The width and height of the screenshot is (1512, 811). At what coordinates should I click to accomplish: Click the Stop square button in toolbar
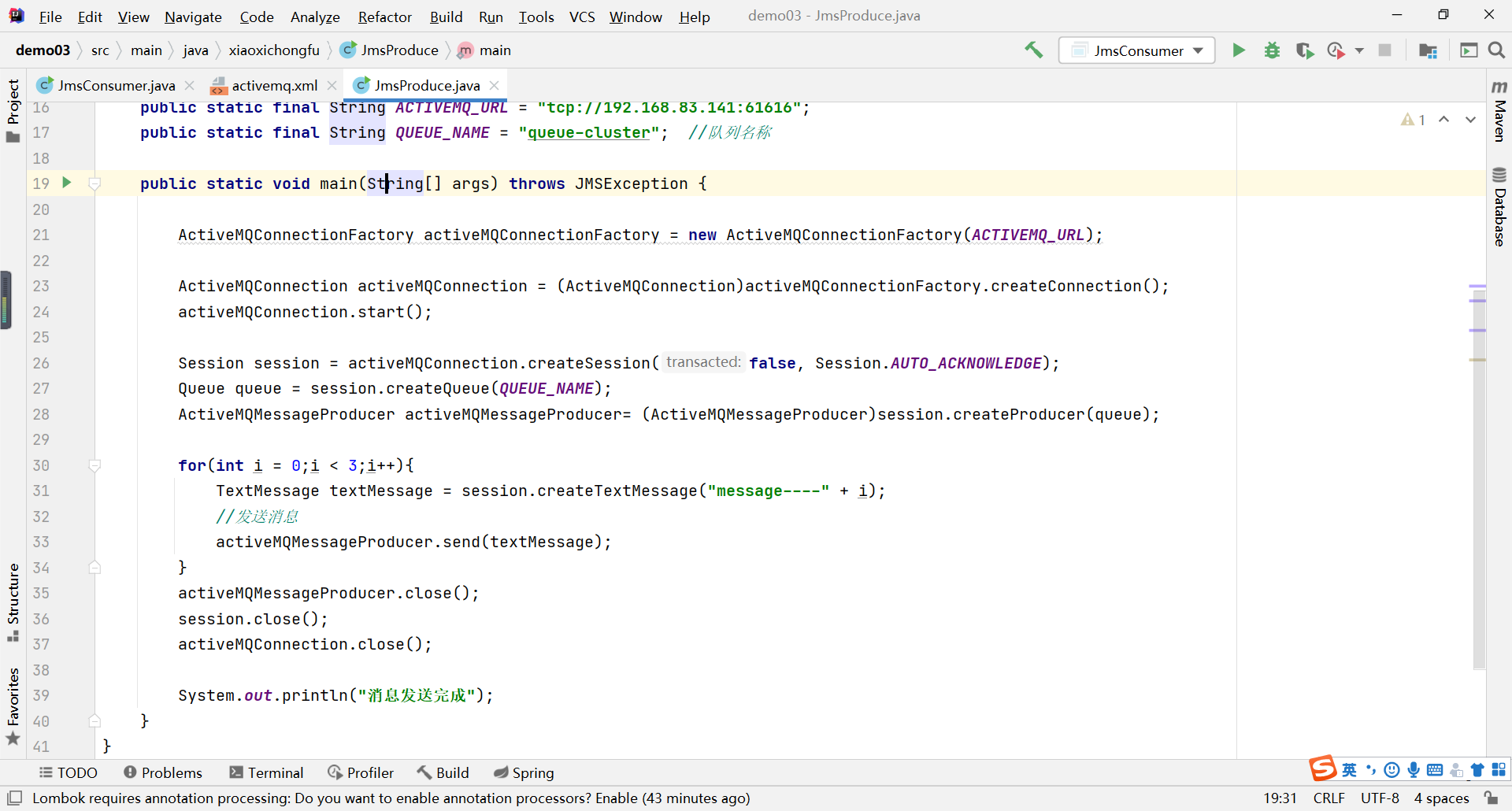point(1384,50)
